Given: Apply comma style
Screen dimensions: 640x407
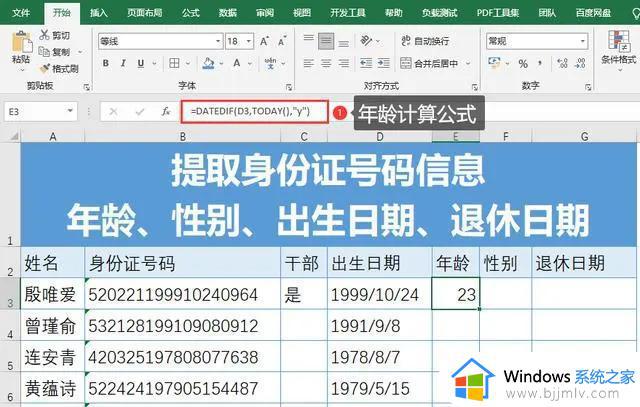Looking at the screenshot, I should coord(540,63).
